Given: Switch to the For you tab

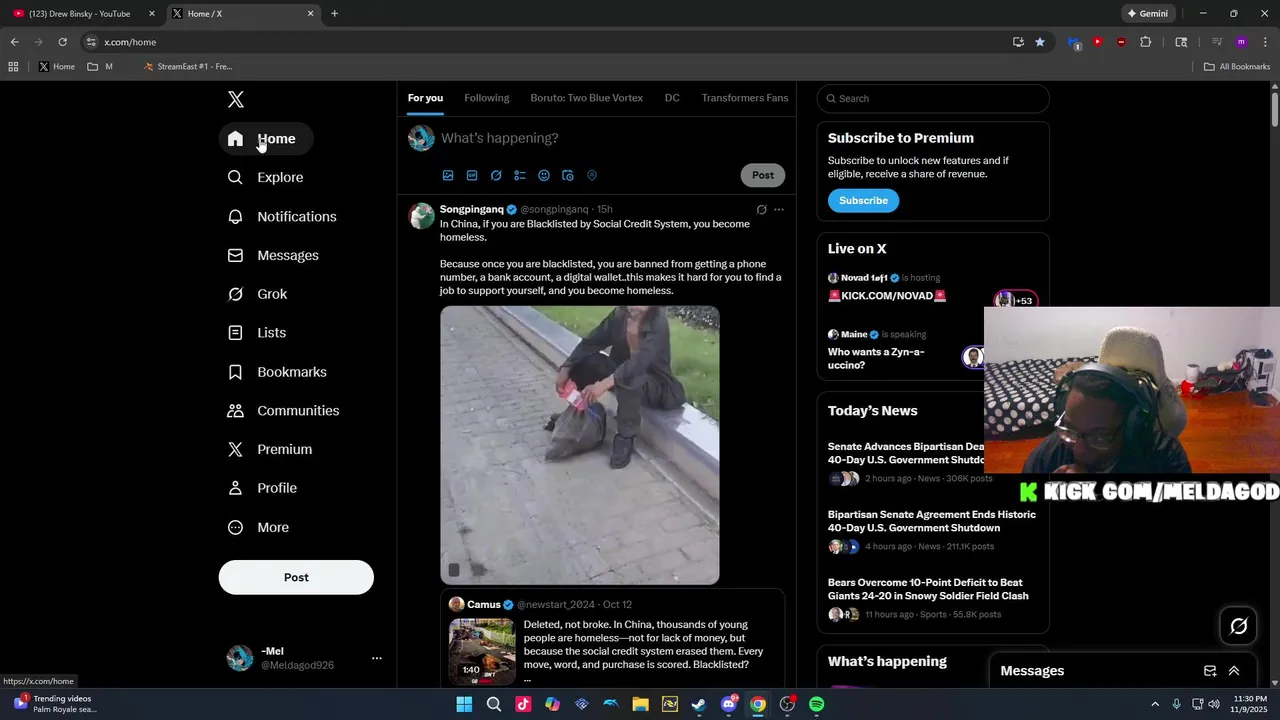Looking at the screenshot, I should tap(425, 98).
